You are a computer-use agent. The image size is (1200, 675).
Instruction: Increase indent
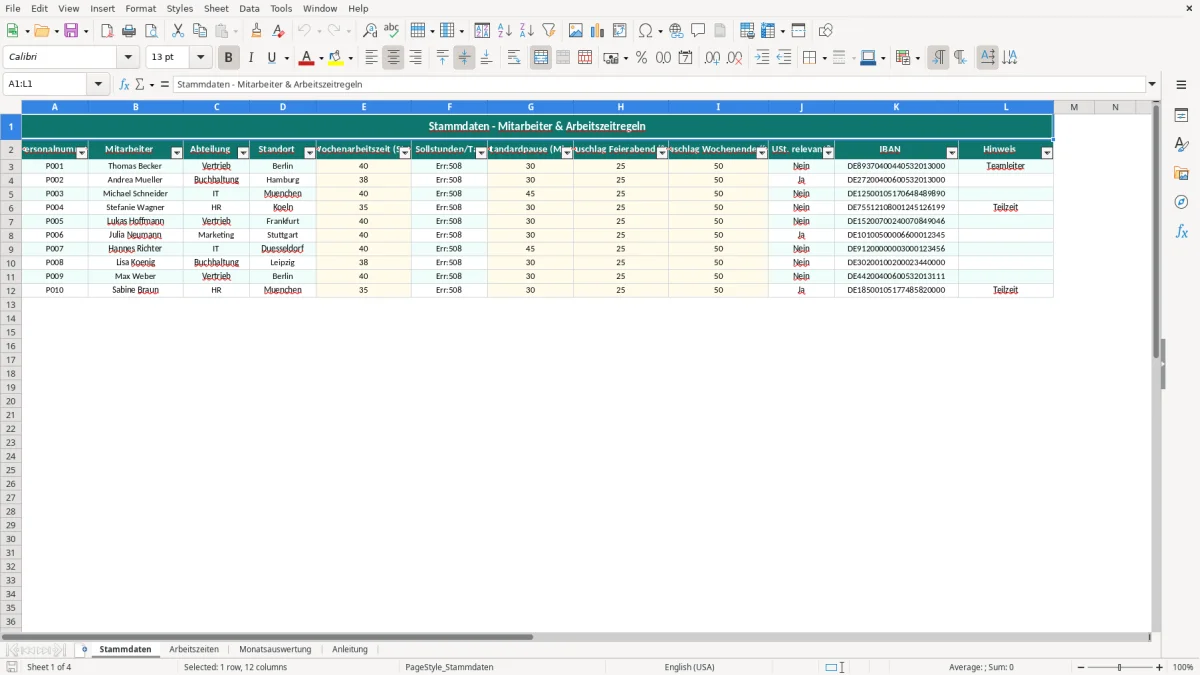[762, 58]
